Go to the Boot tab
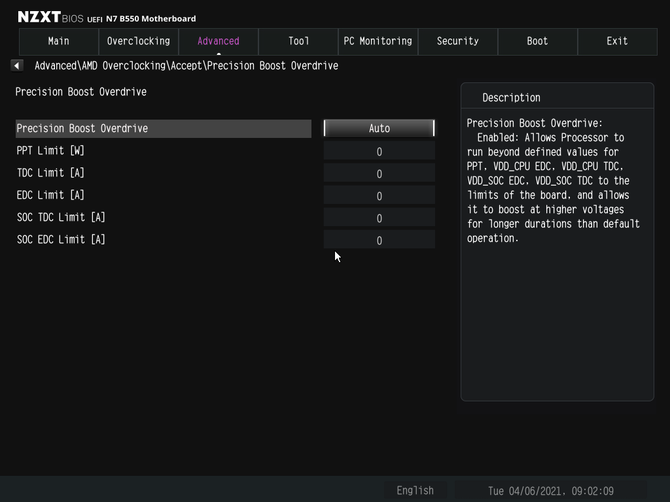Screen dimensions: 670x502 click(538, 41)
